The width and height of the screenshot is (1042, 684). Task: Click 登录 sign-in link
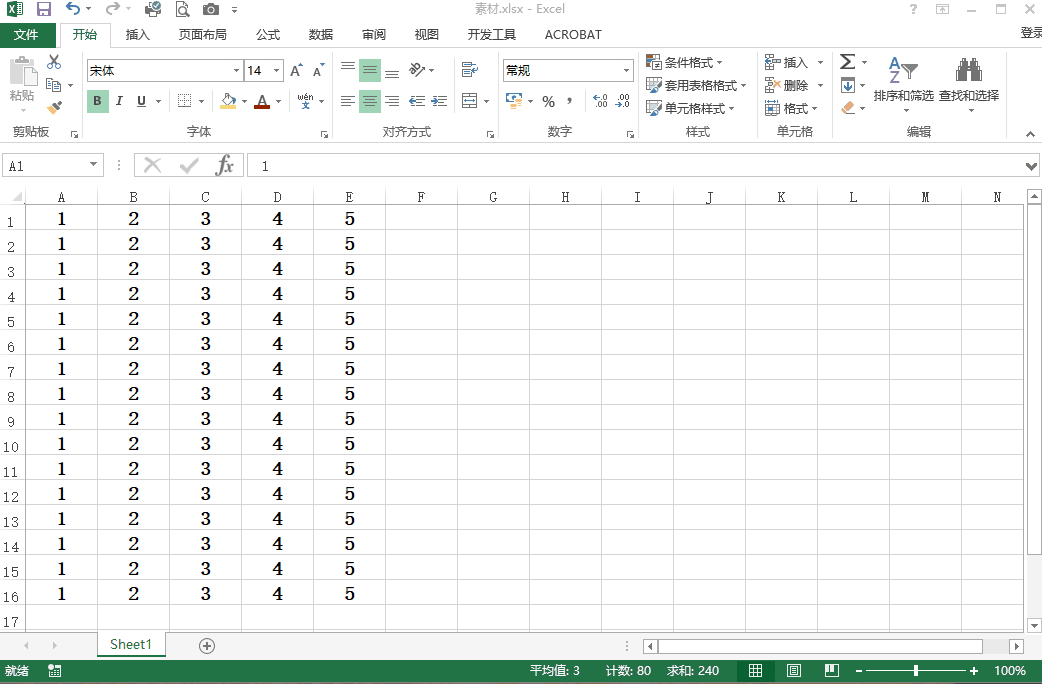[1031, 33]
